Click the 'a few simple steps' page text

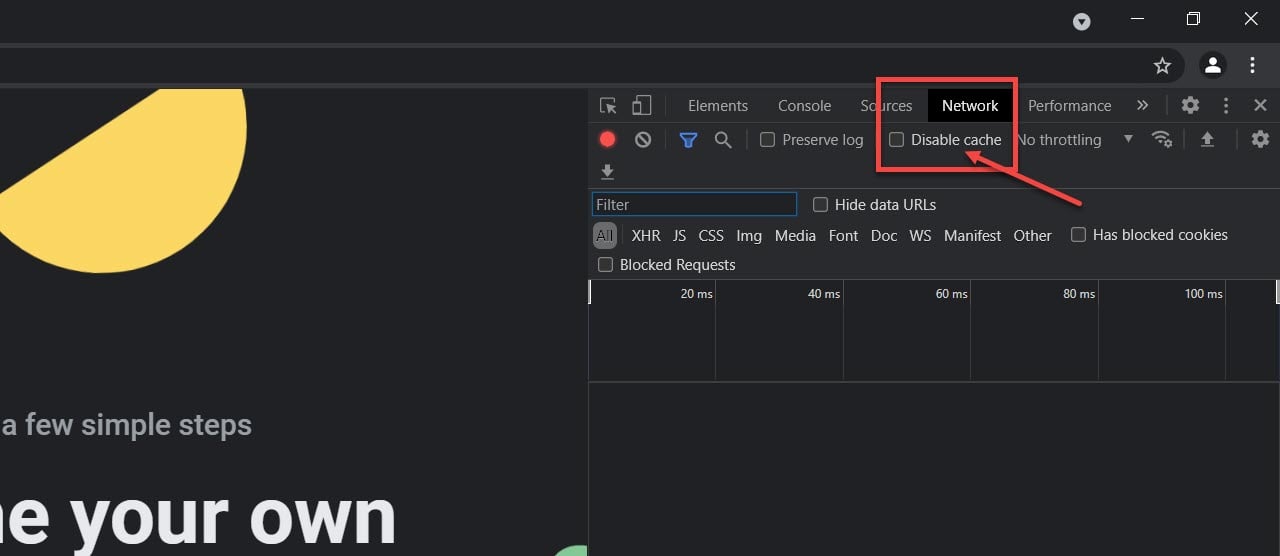point(126,426)
